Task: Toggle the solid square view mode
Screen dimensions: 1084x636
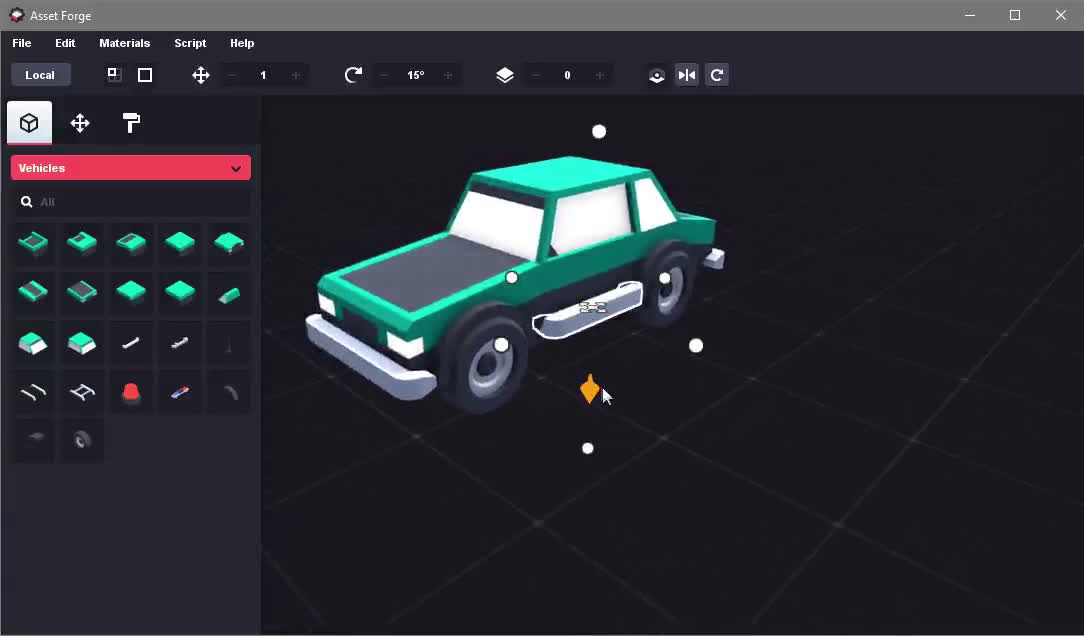Action: (x=145, y=75)
